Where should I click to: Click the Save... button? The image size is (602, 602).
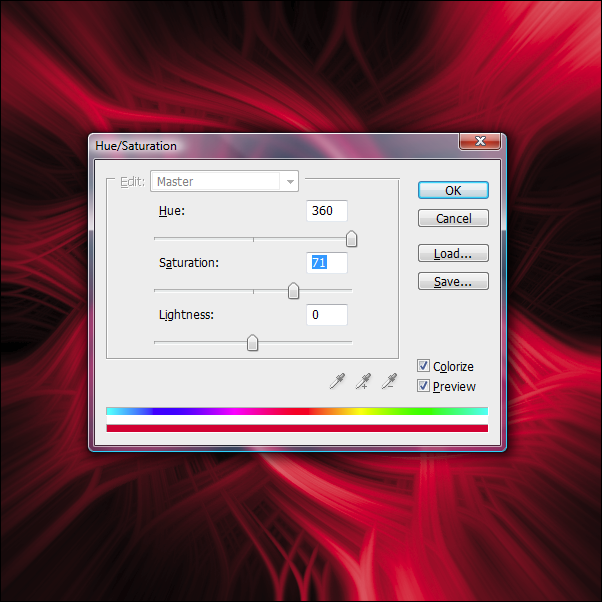coord(453,282)
